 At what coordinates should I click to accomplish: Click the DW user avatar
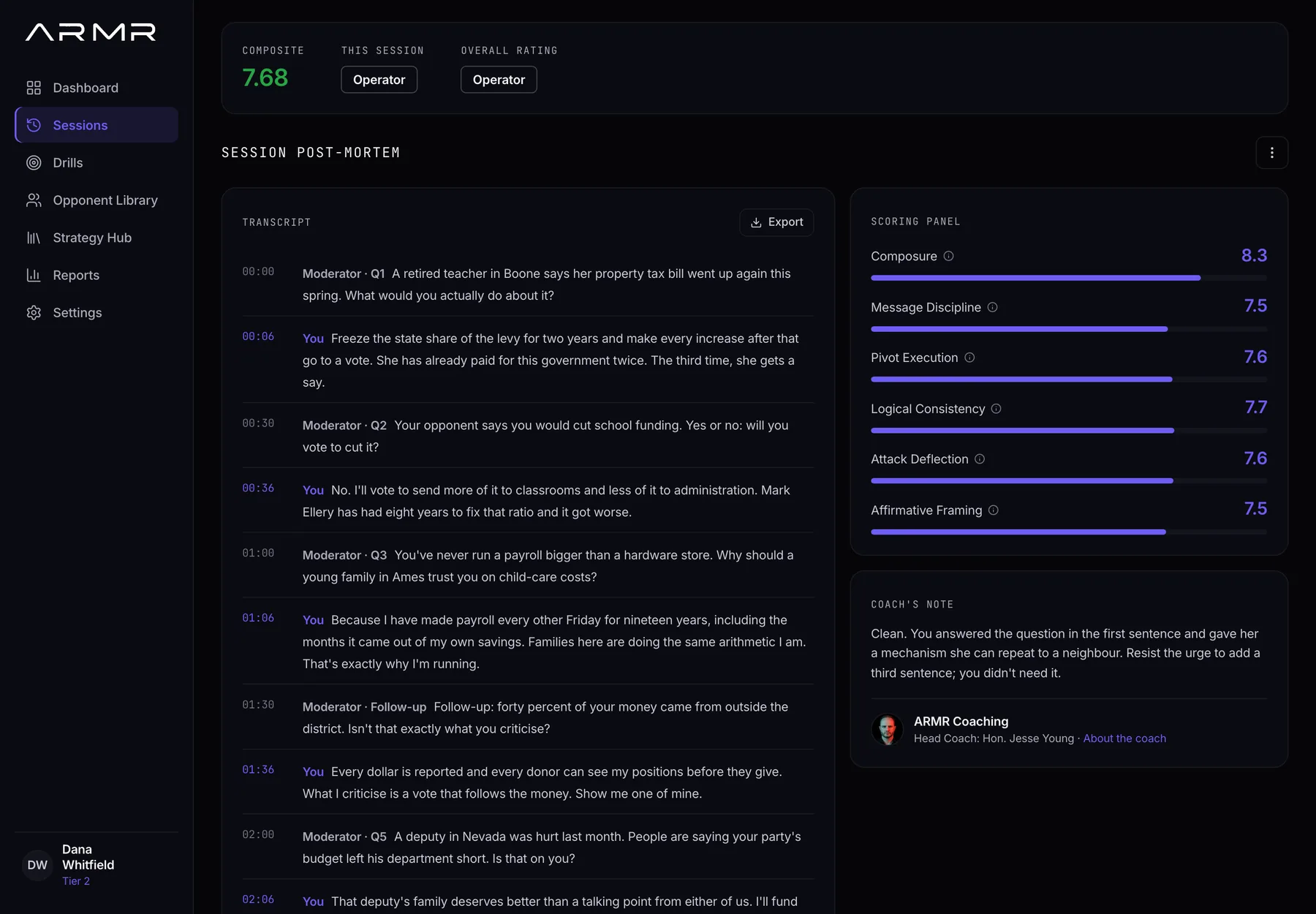point(37,865)
